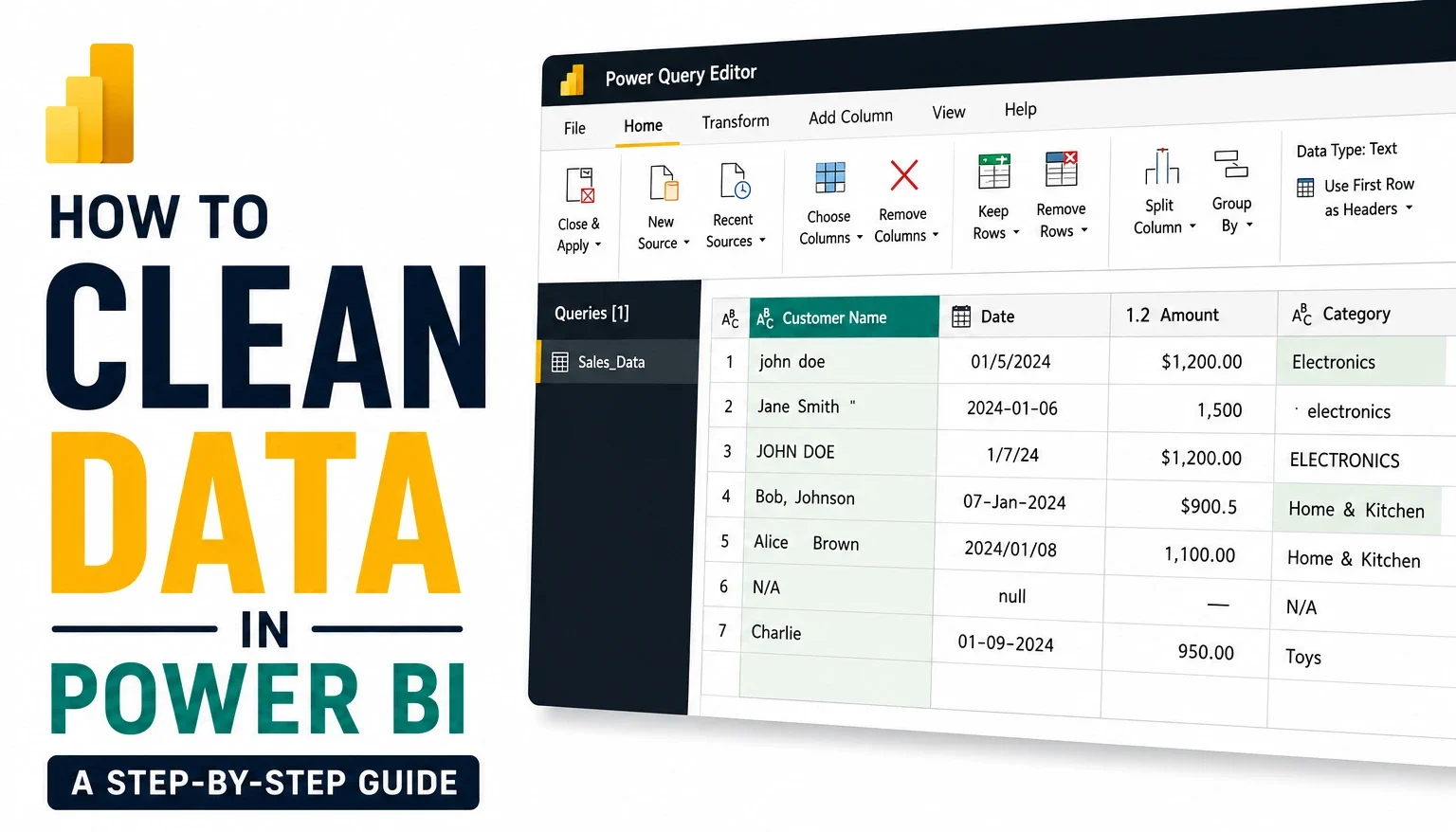Open the Help tab
Screen dimensions: 1456x832
click(1021, 110)
